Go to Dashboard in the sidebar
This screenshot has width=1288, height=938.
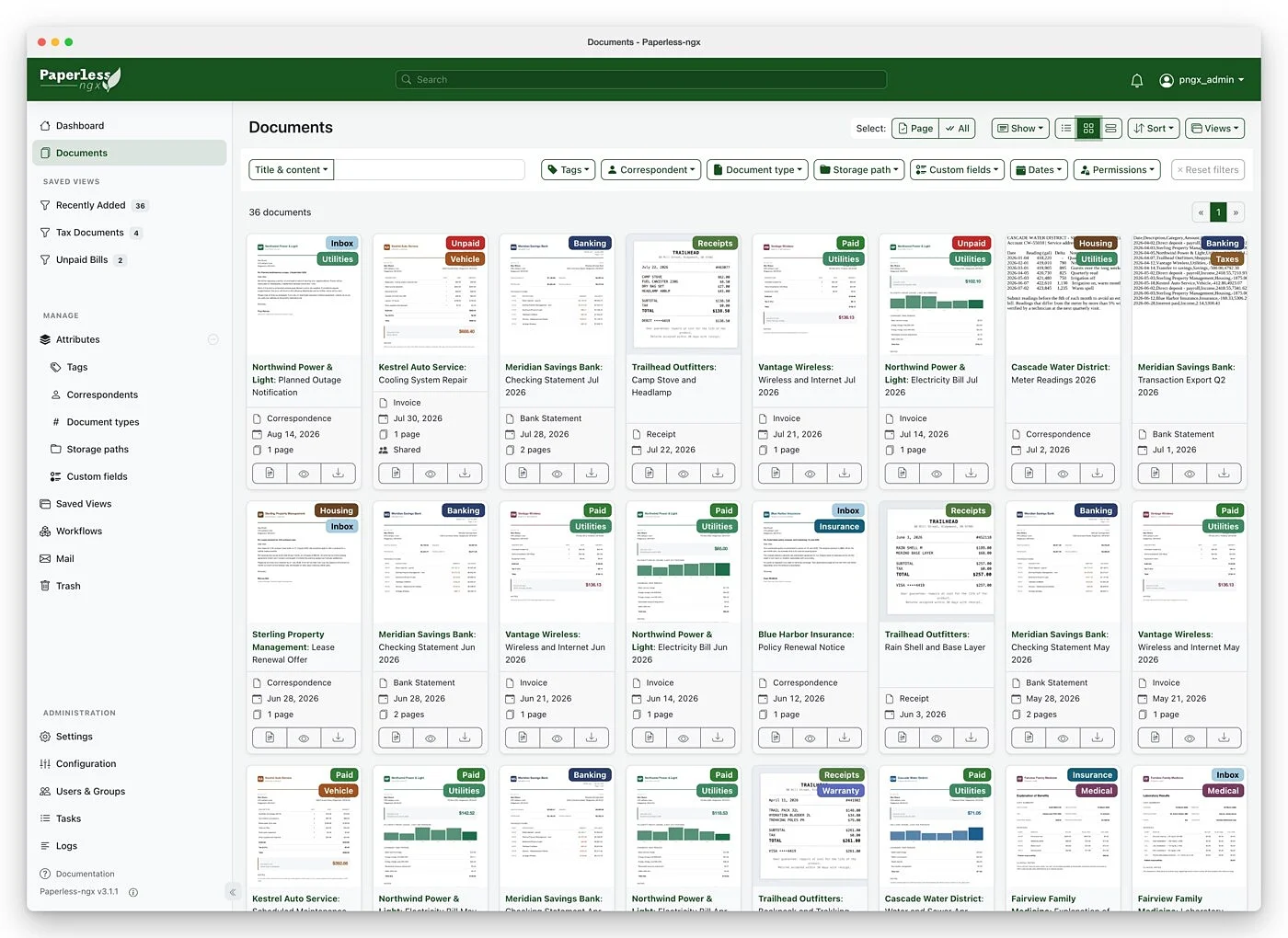coord(130,126)
